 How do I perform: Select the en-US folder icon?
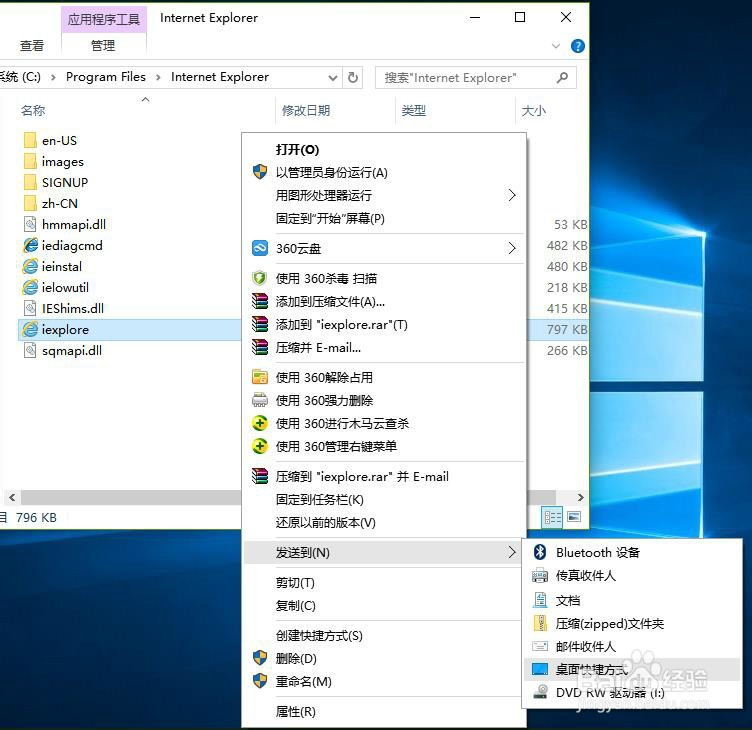point(30,141)
